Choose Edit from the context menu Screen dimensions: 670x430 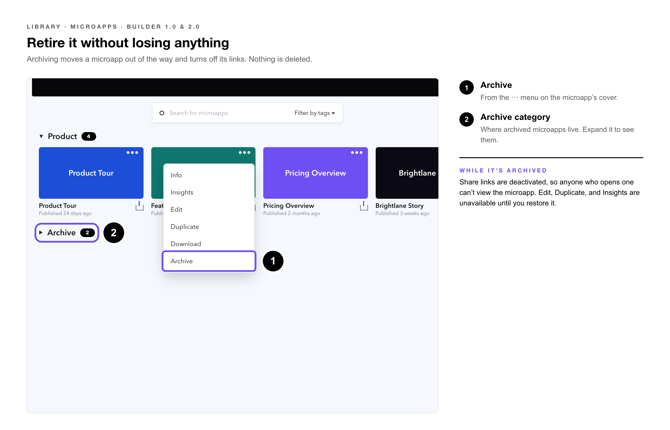click(x=209, y=209)
